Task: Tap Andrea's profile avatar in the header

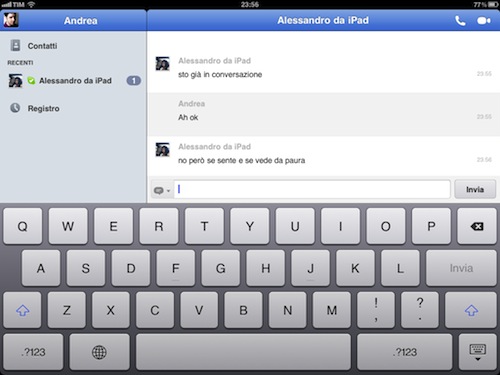Action: [11, 20]
